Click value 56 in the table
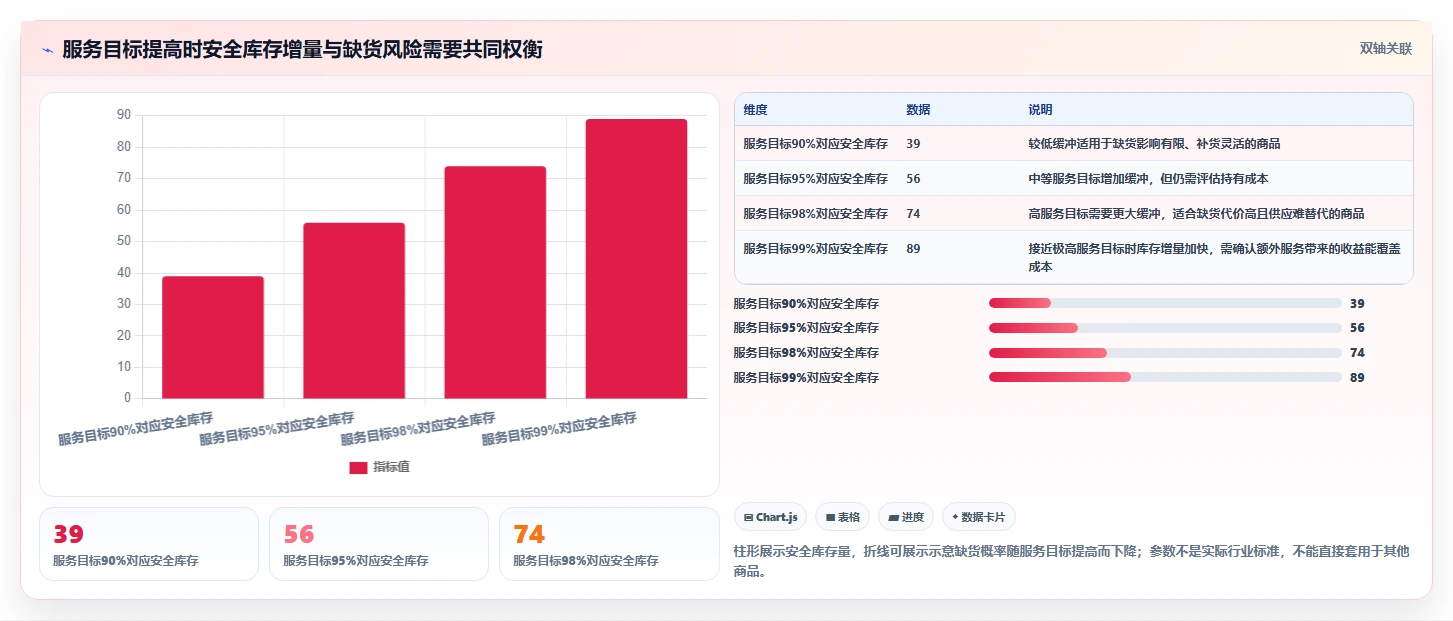 point(913,179)
